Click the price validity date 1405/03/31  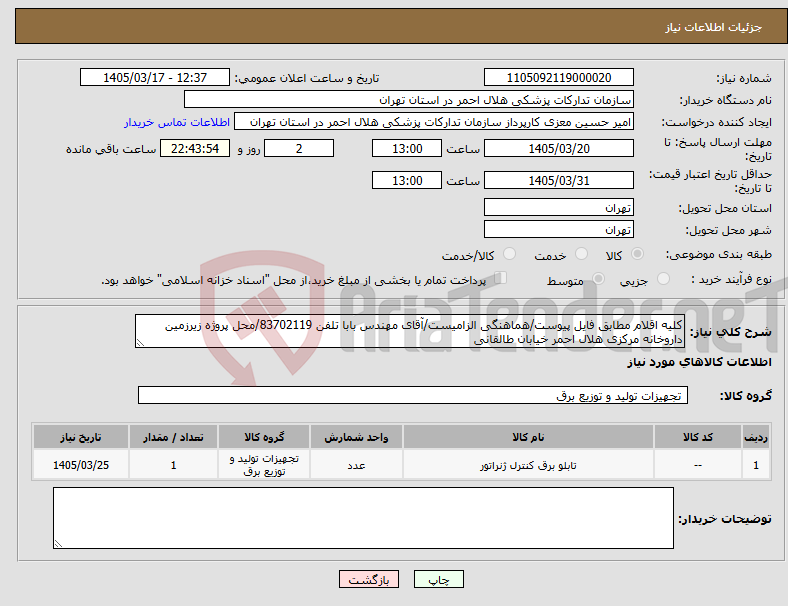point(559,180)
